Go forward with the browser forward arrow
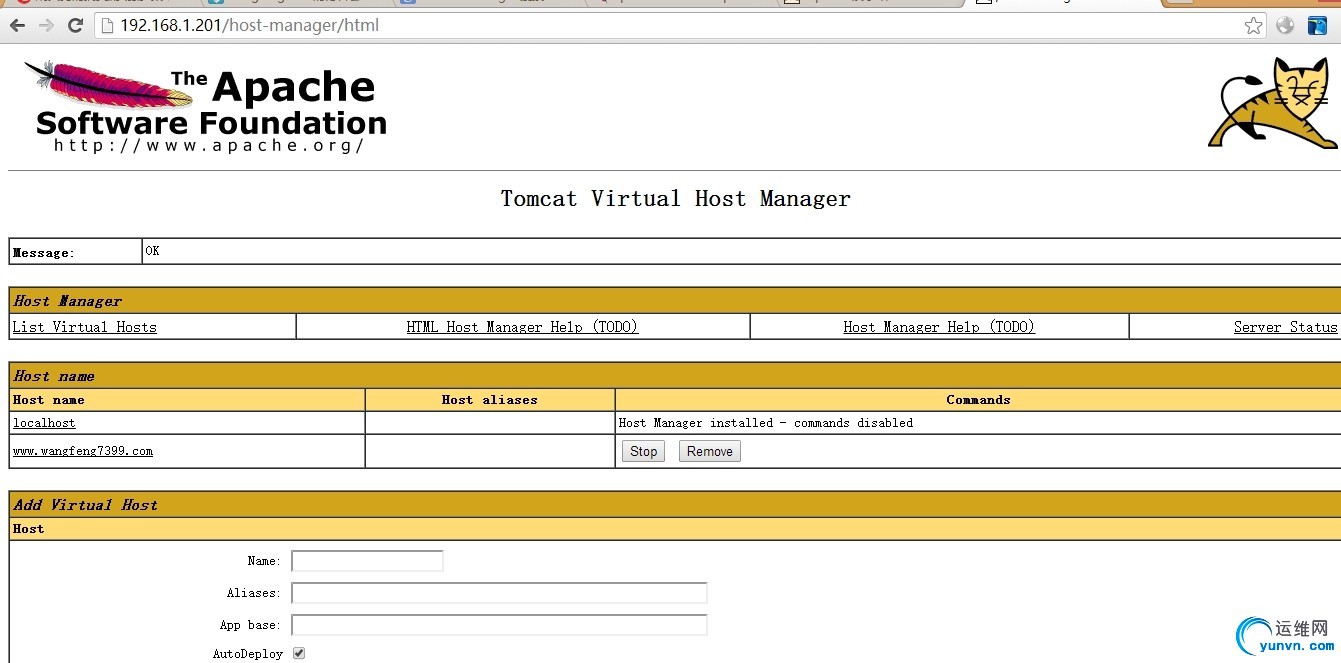Viewport: 1341px width, 663px height. [x=46, y=26]
